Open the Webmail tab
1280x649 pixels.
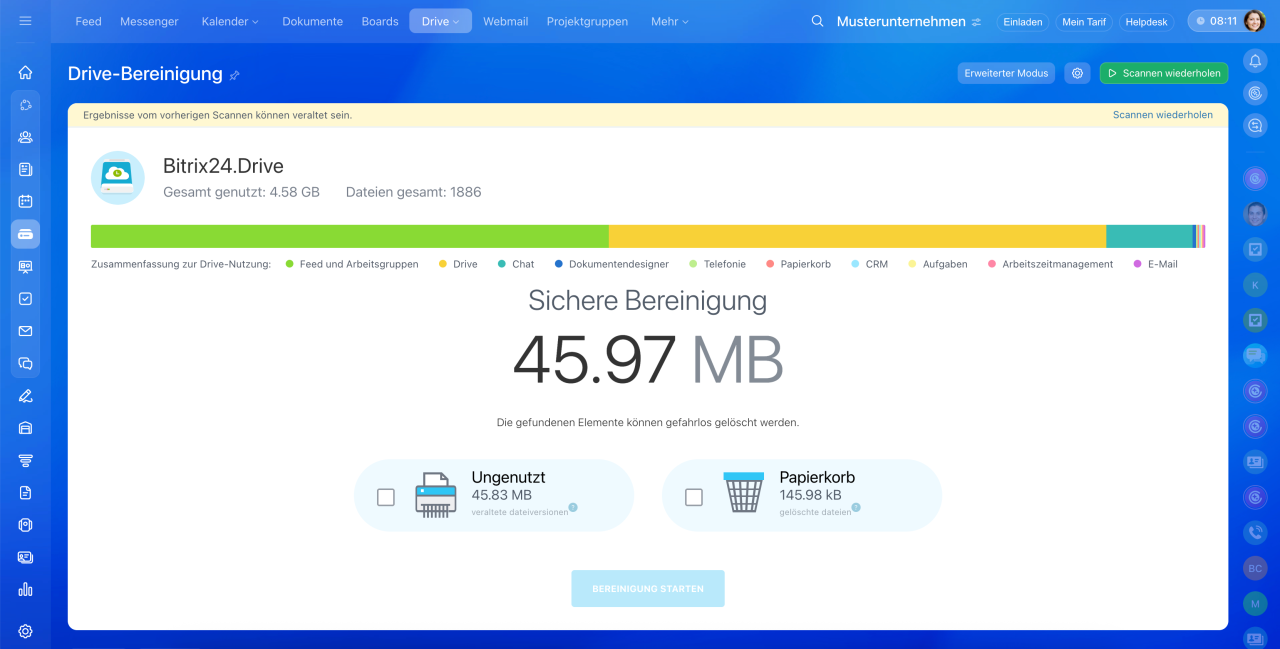[505, 21]
